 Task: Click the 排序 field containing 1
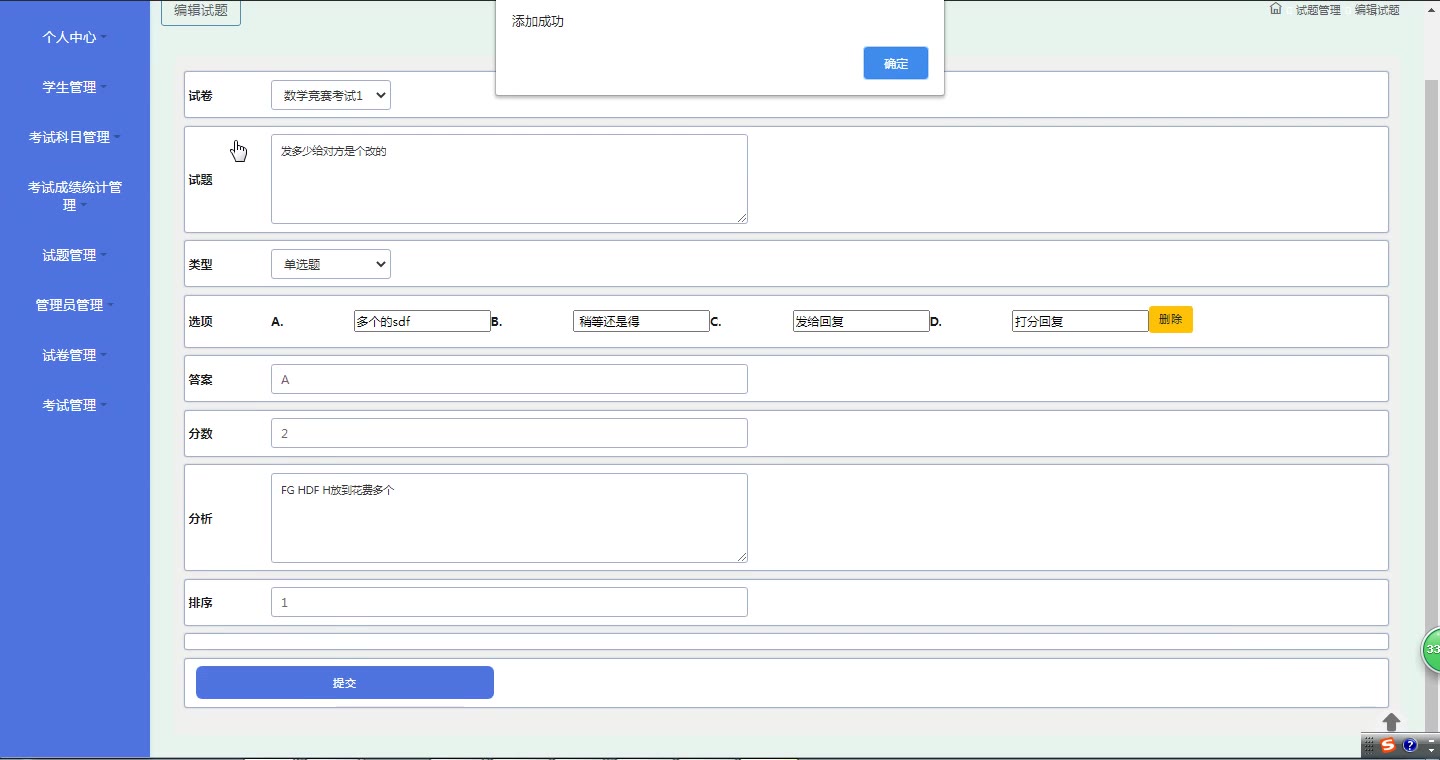click(509, 602)
